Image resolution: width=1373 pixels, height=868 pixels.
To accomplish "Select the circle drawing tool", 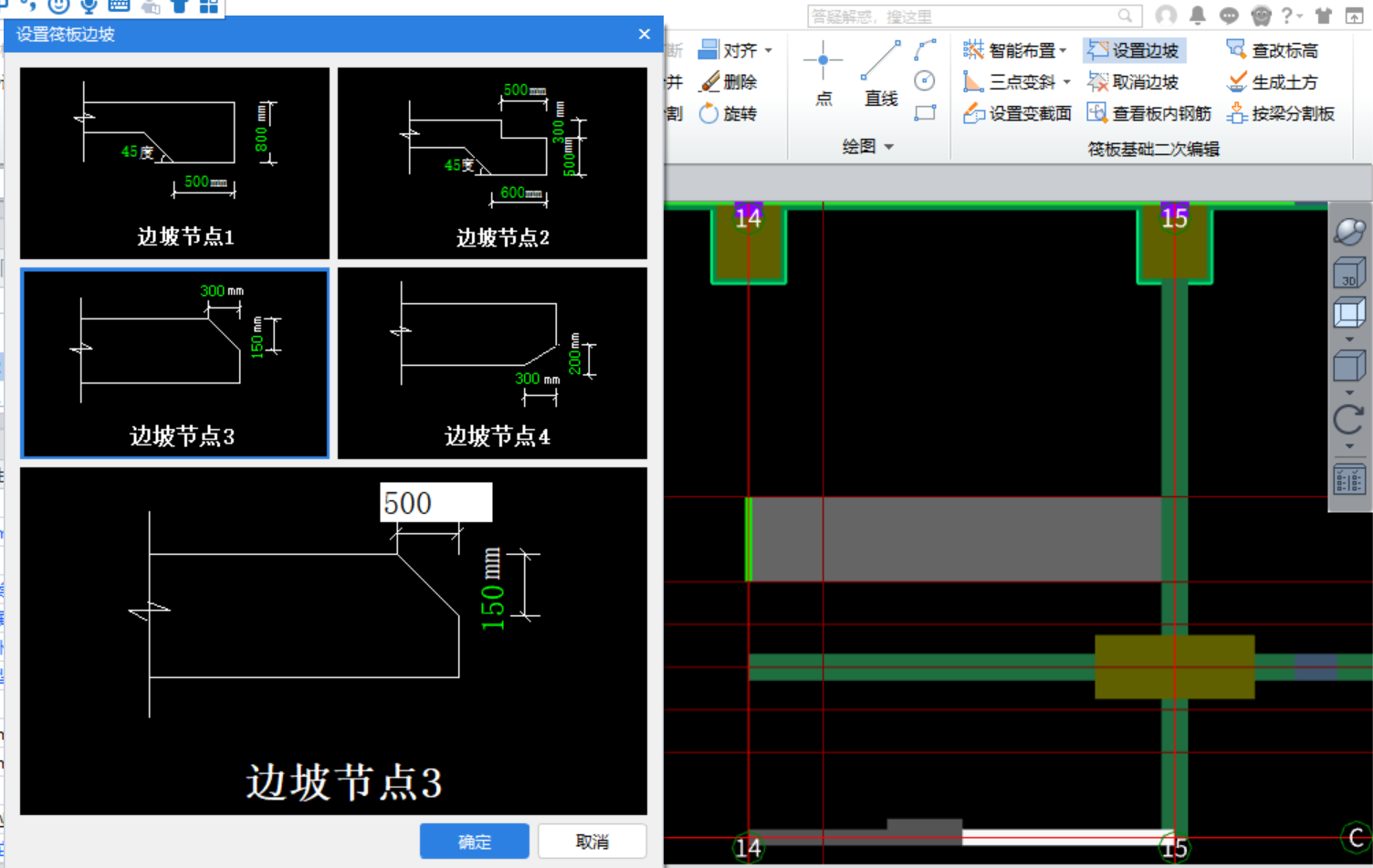I will tap(925, 81).
